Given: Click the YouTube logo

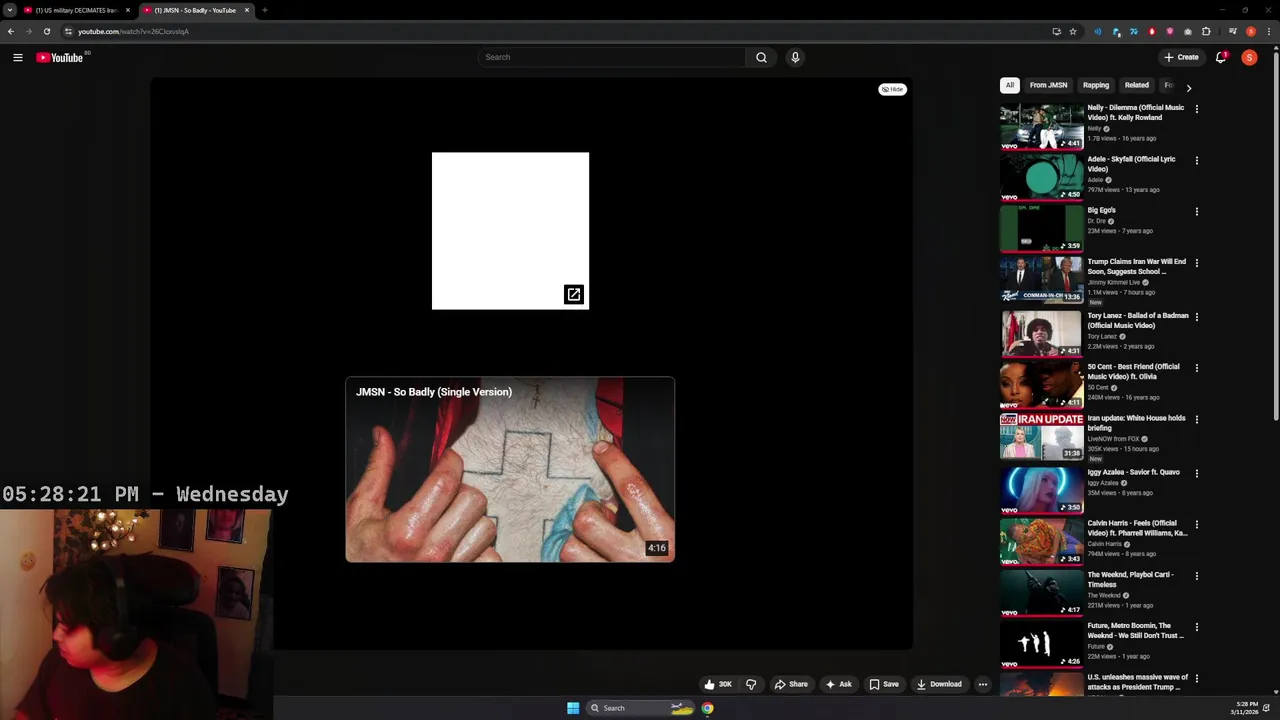Looking at the screenshot, I should click(x=60, y=57).
